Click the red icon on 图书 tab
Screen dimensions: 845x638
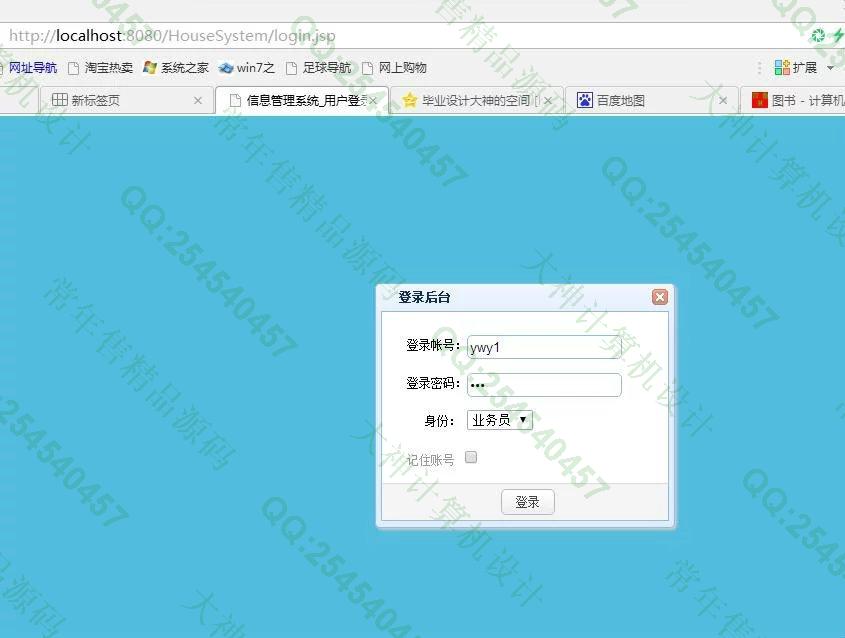759,100
